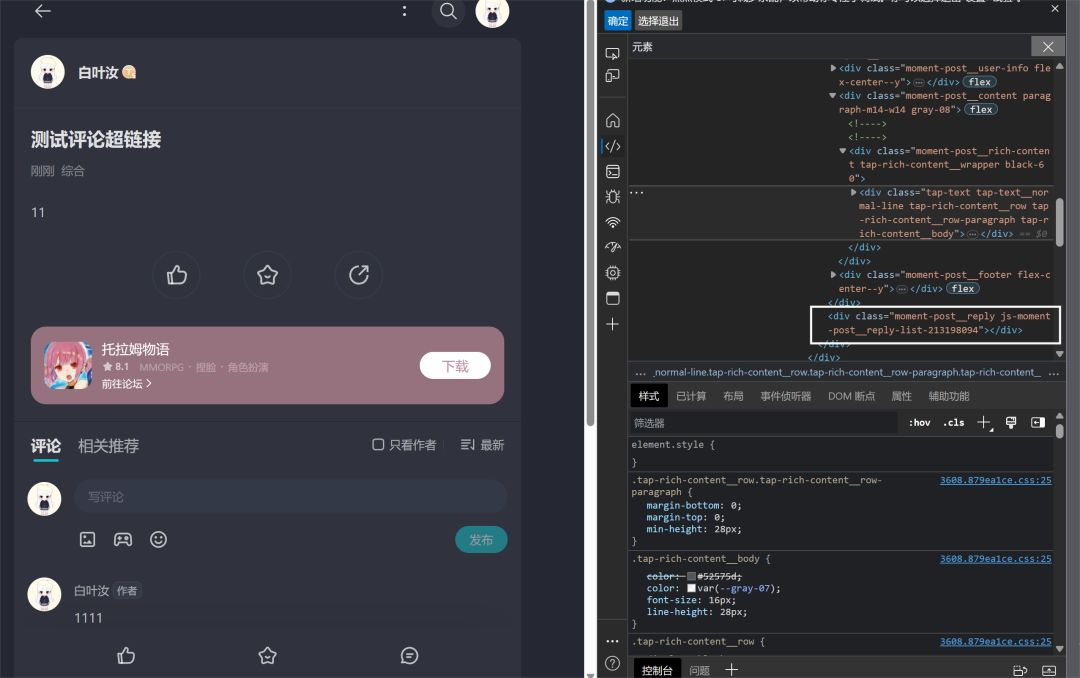Like the 1111 comment
The width and height of the screenshot is (1080, 678).
pos(126,655)
